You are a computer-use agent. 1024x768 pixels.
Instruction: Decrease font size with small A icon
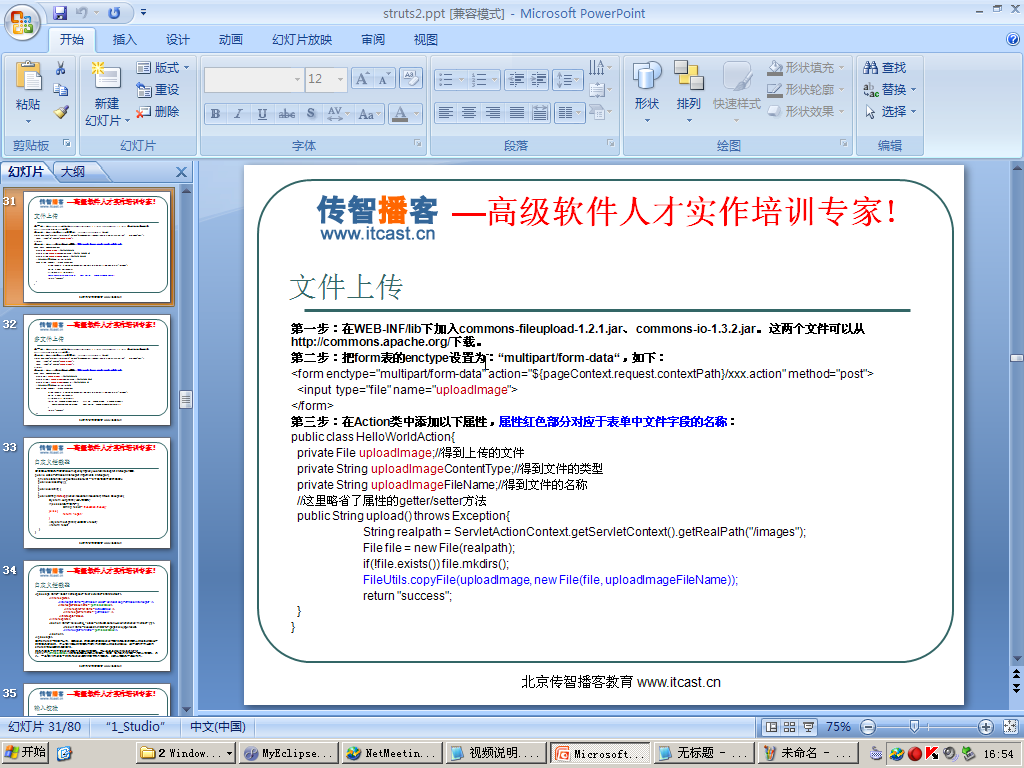[383, 79]
